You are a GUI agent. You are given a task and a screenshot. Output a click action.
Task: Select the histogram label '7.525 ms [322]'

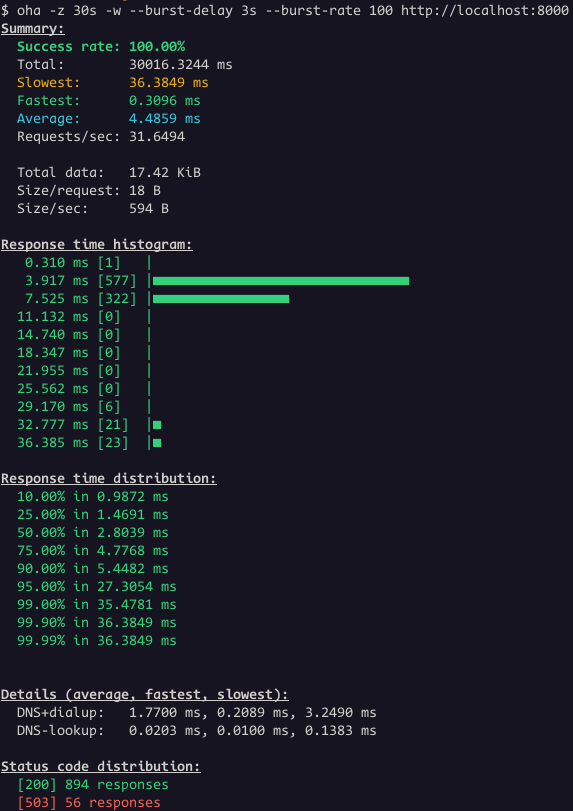pyautogui.click(x=81, y=299)
